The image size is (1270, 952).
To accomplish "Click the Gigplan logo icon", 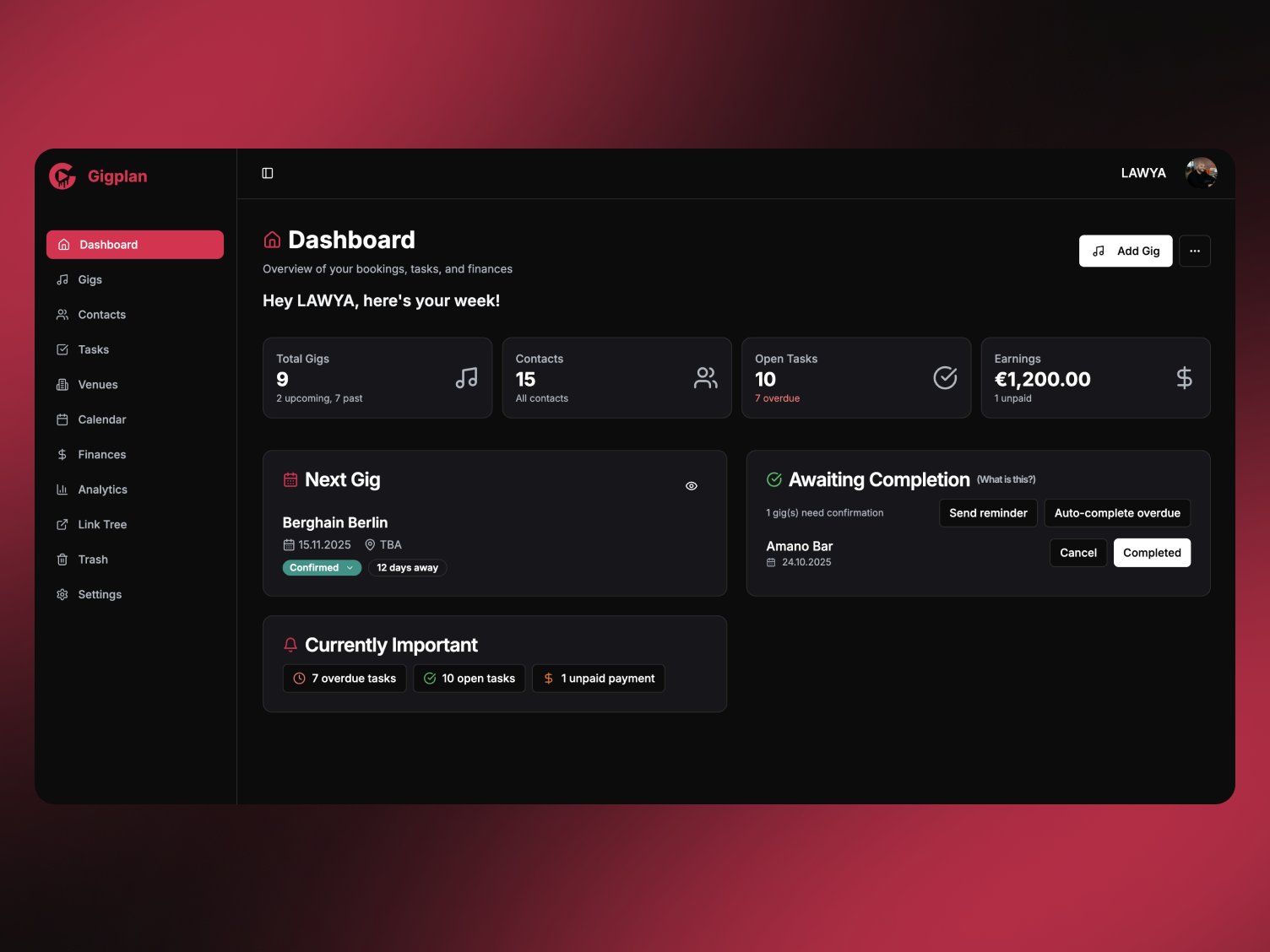I will pyautogui.click(x=62, y=176).
